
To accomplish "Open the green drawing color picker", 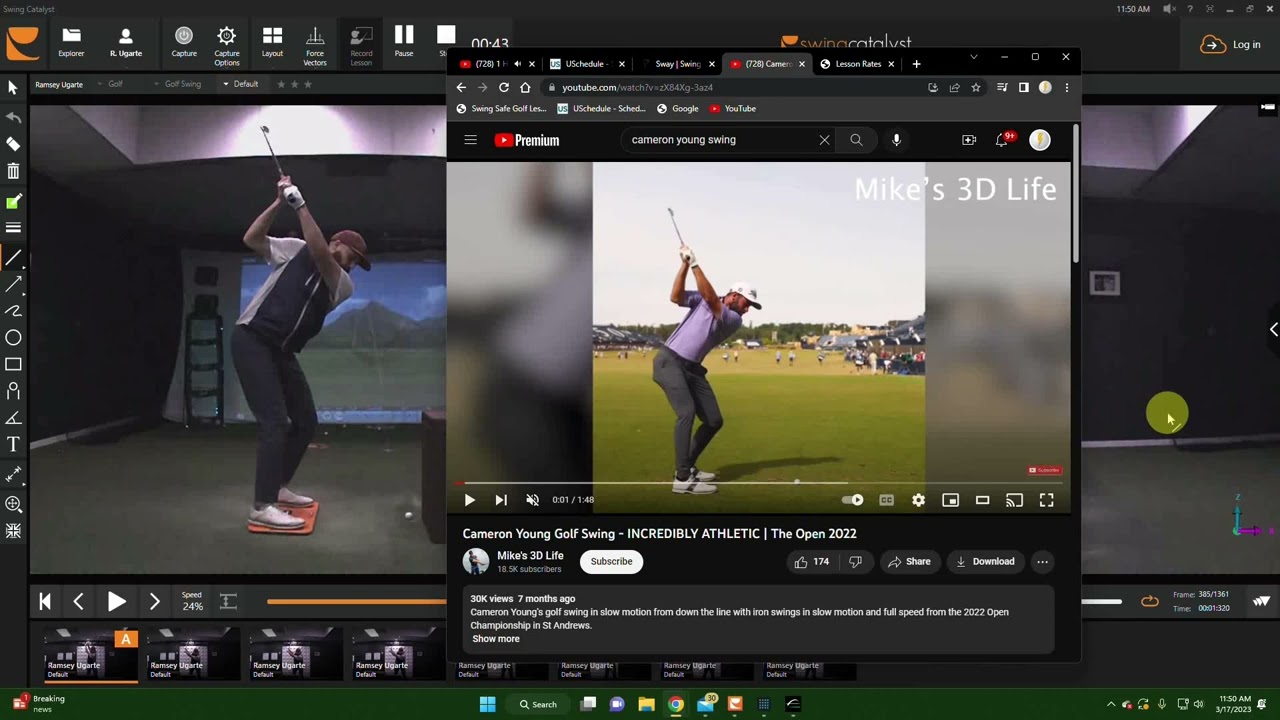I will [x=13, y=202].
